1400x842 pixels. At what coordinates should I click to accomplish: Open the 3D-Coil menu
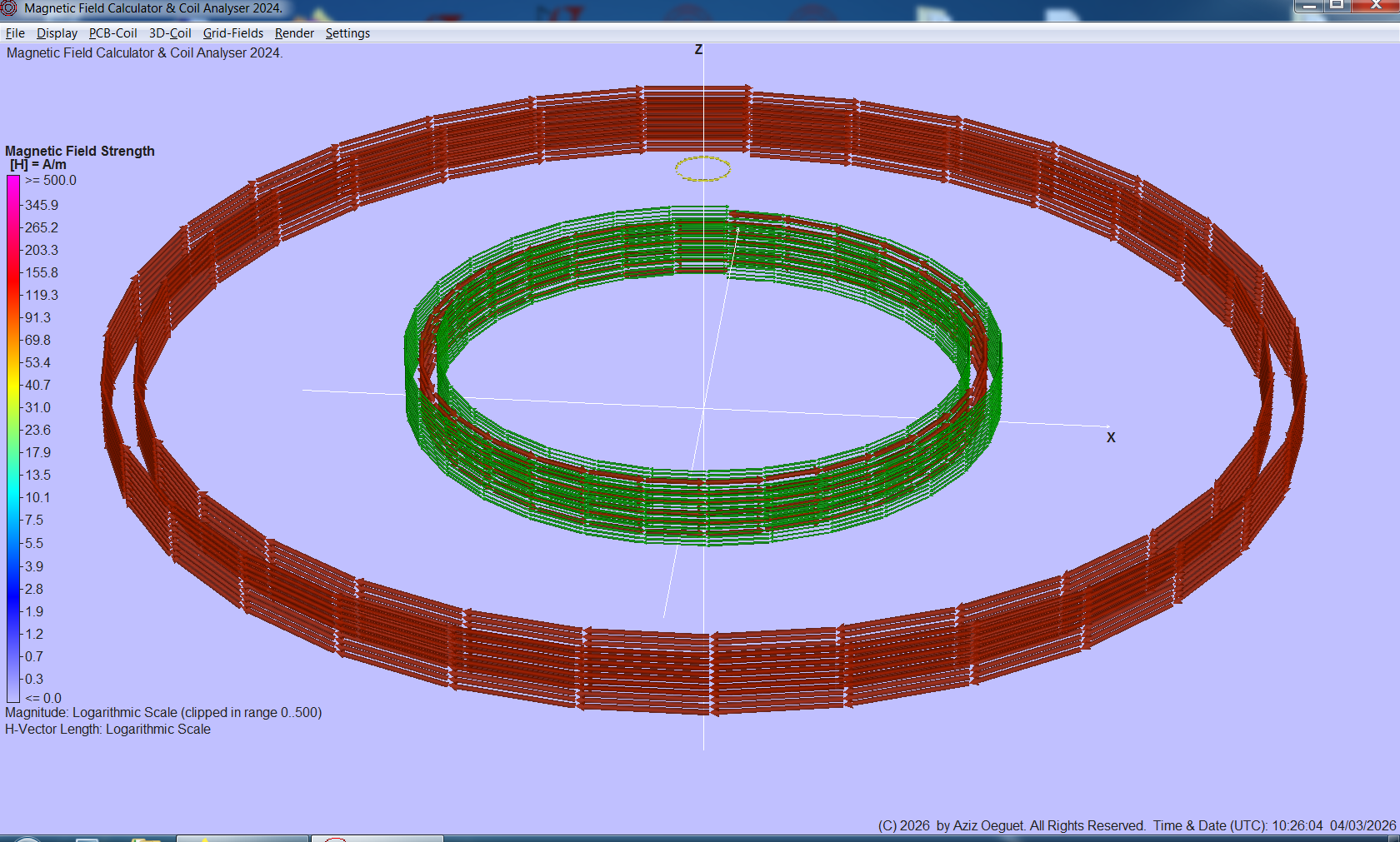169,33
